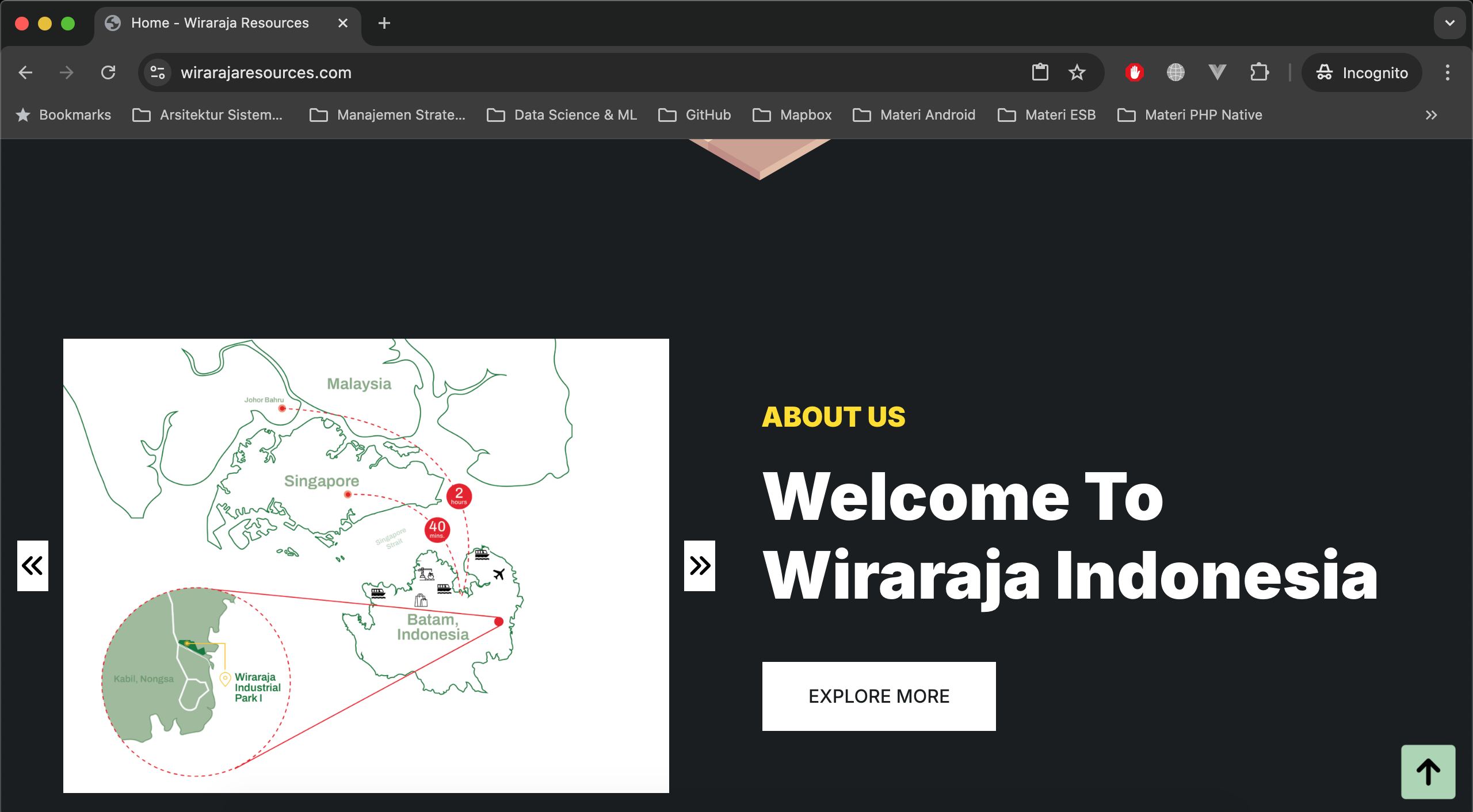Screen dimensions: 1473x812
Task: Maximize the window with green button
Action: [68, 23]
